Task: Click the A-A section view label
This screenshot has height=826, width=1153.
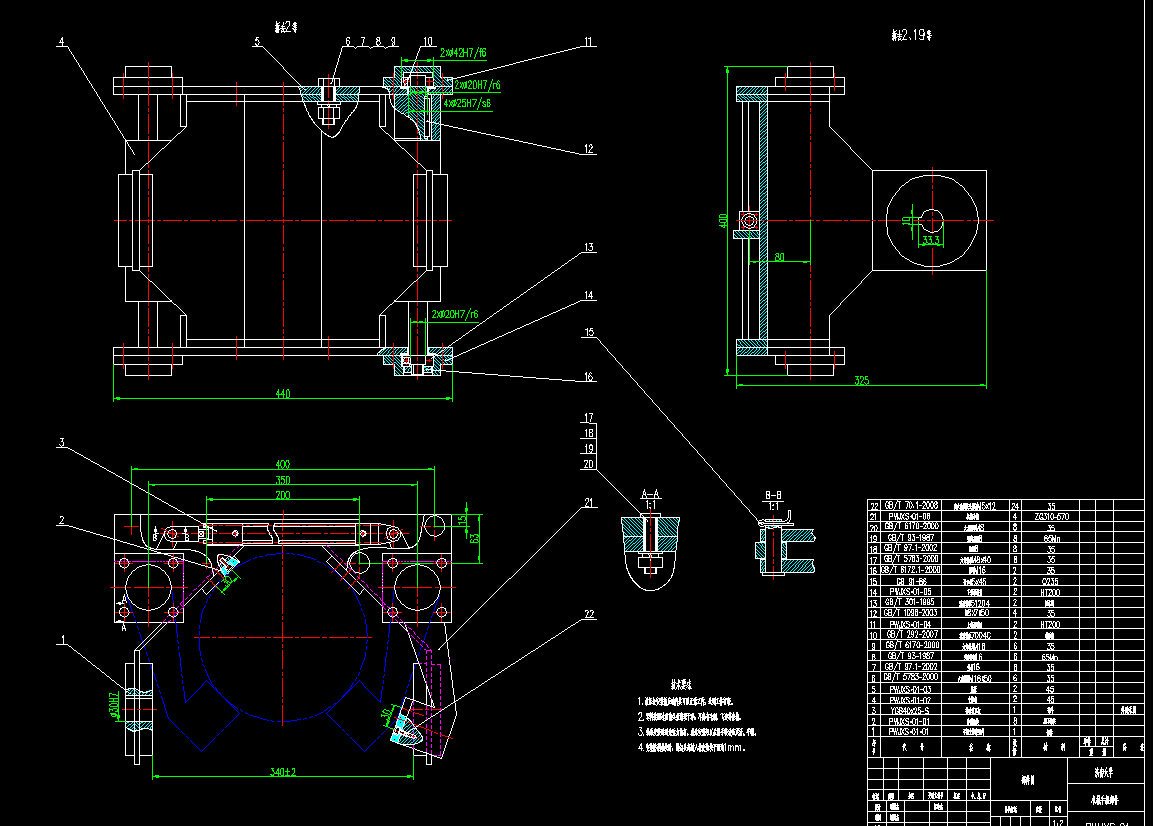Action: point(650,494)
